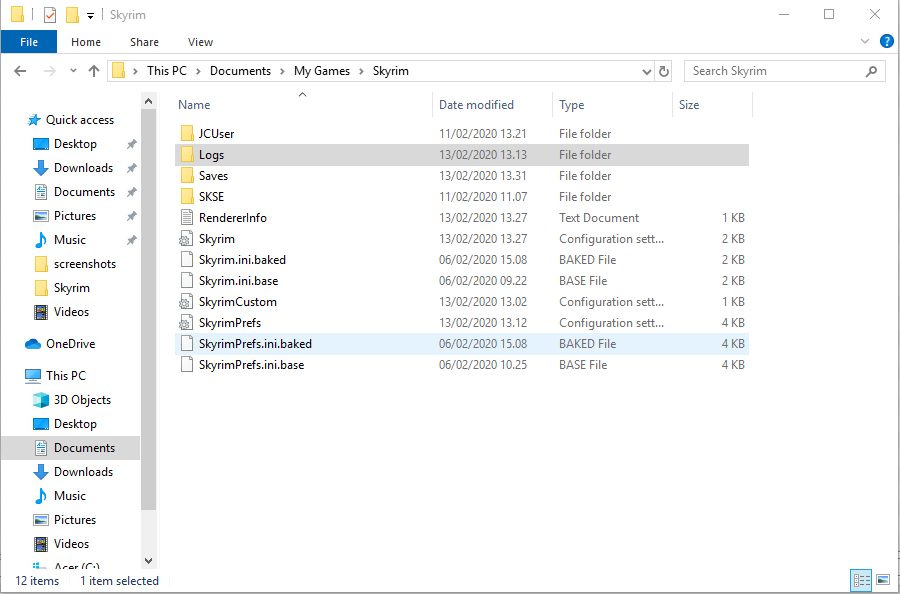Select the JCUser folder icon
Image resolution: width=900 pixels, height=594 pixels.
(x=187, y=134)
